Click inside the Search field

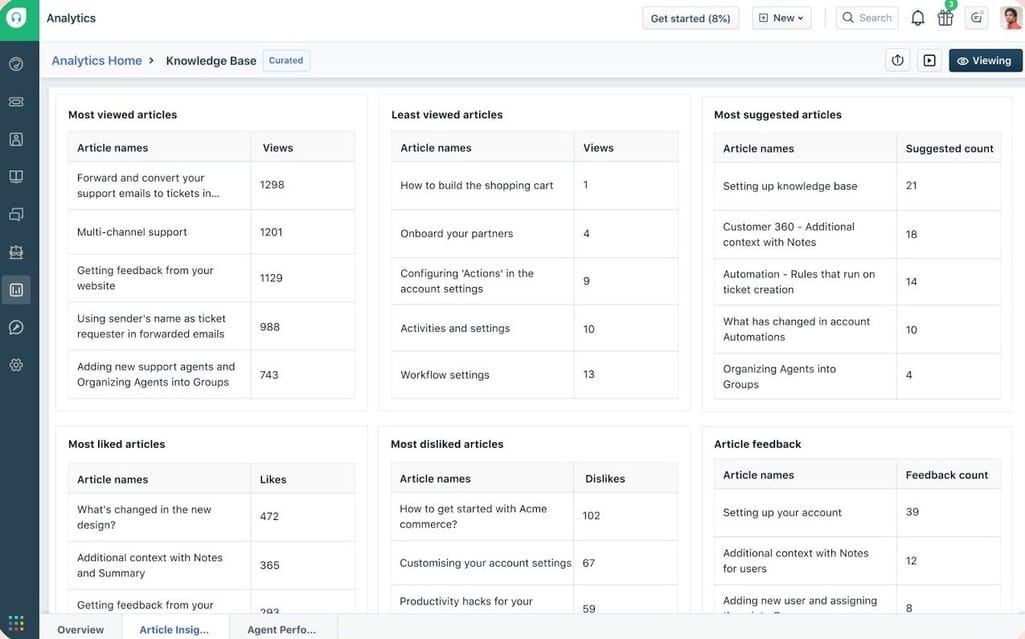[866, 17]
